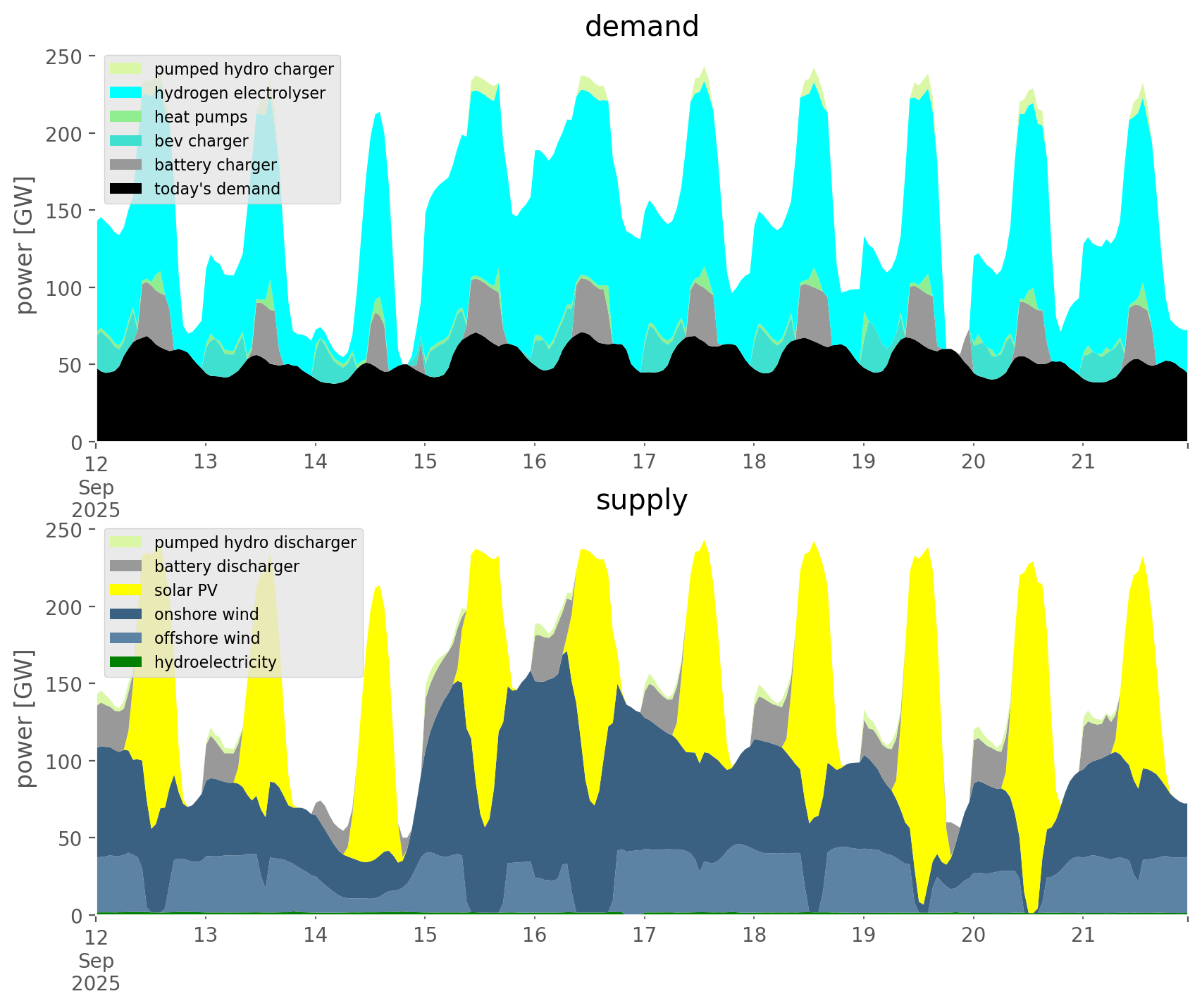1202x1008 pixels.
Task: Click the bev charger legend swatch
Action: tap(126, 141)
